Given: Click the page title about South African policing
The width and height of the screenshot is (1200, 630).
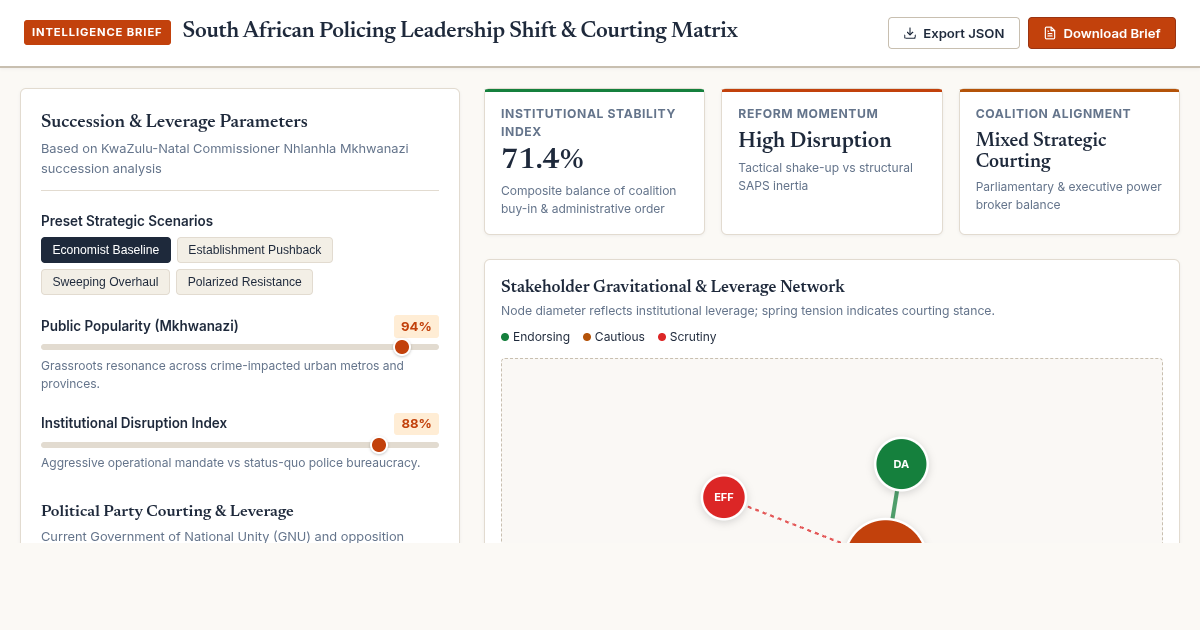Looking at the screenshot, I should (460, 31).
